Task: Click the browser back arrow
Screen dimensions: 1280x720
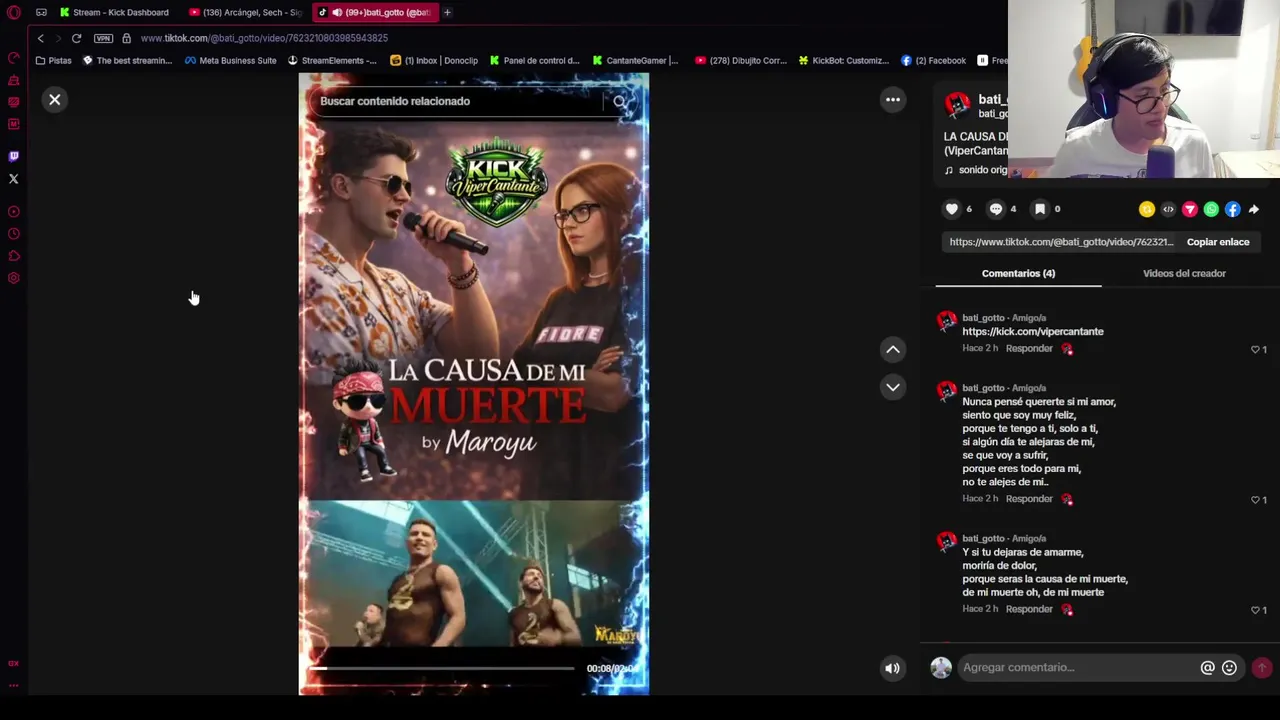Action: 40,38
